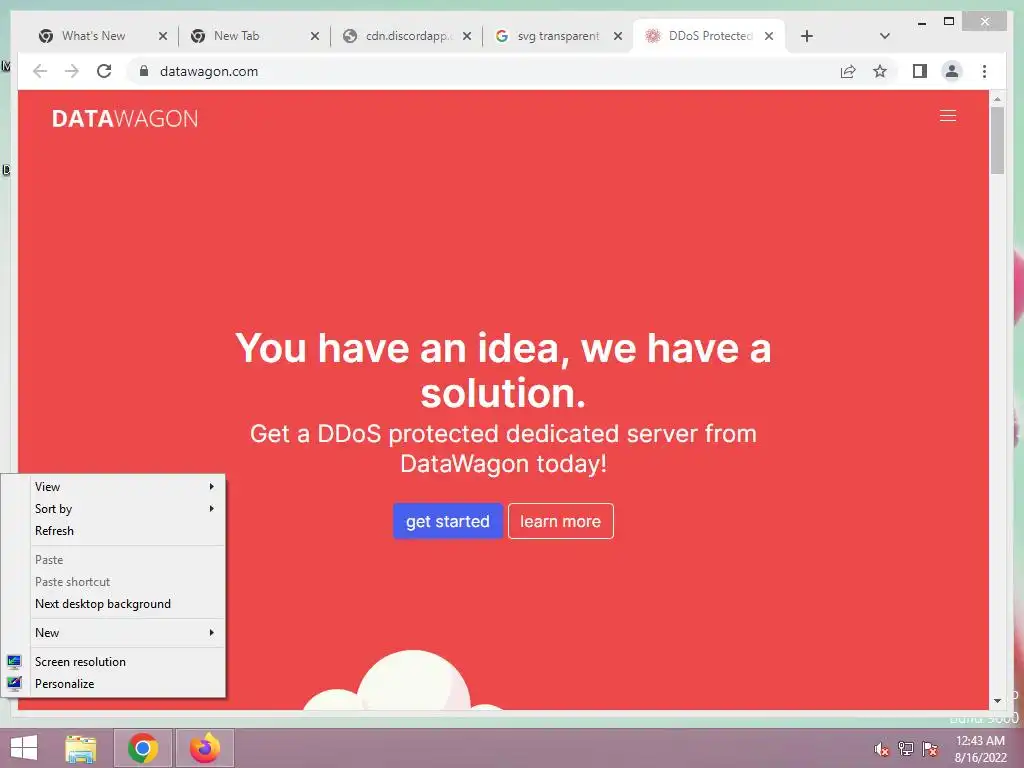Open the Chrome profile avatar

[952, 71]
